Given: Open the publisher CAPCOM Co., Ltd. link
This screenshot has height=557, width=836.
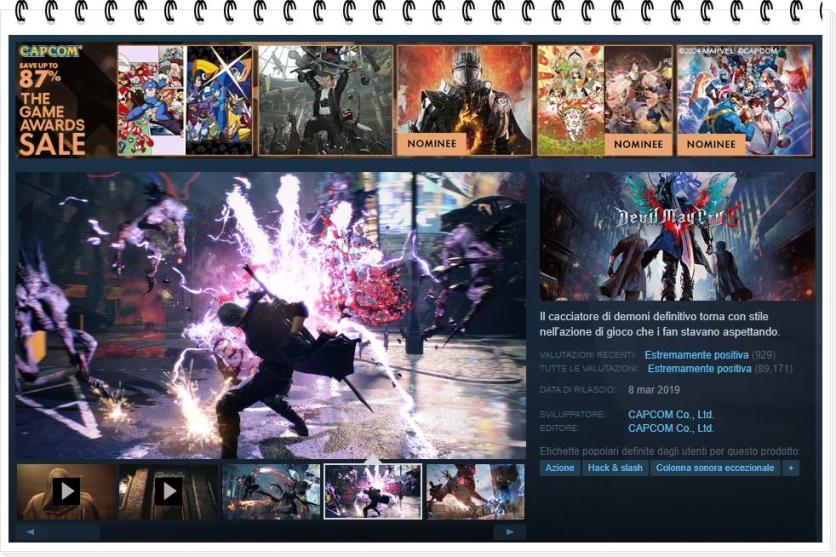Looking at the screenshot, I should tap(670, 428).
